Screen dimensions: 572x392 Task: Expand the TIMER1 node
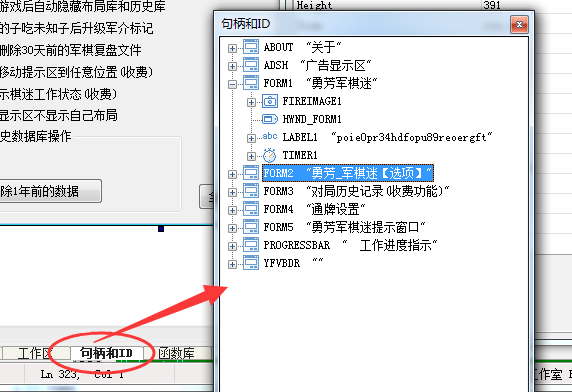tap(251, 156)
